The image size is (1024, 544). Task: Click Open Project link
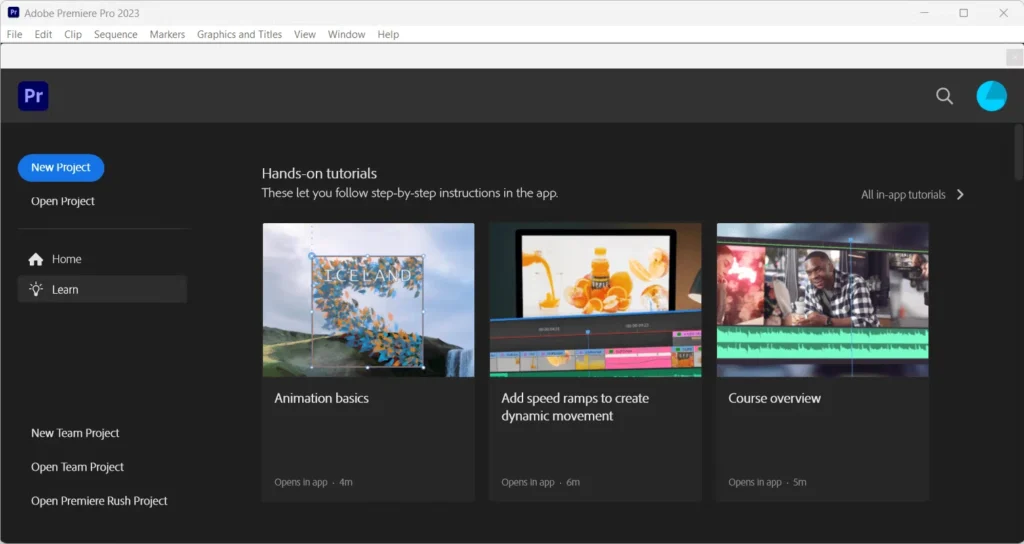pos(63,201)
